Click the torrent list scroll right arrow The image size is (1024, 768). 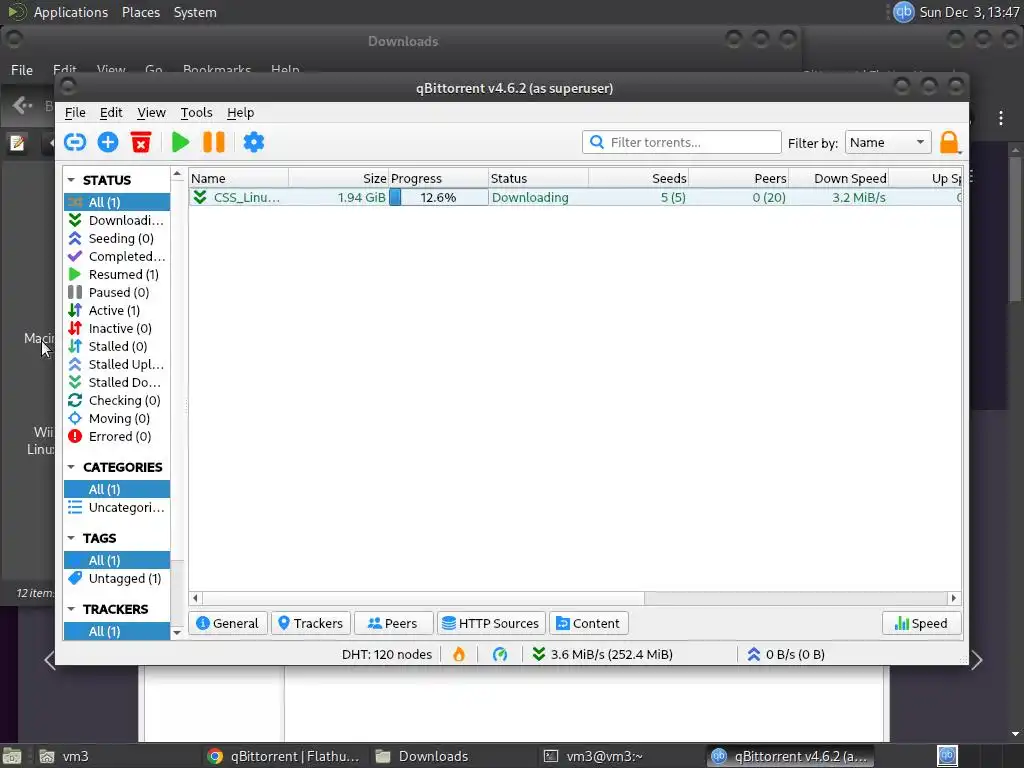[x=953, y=598]
